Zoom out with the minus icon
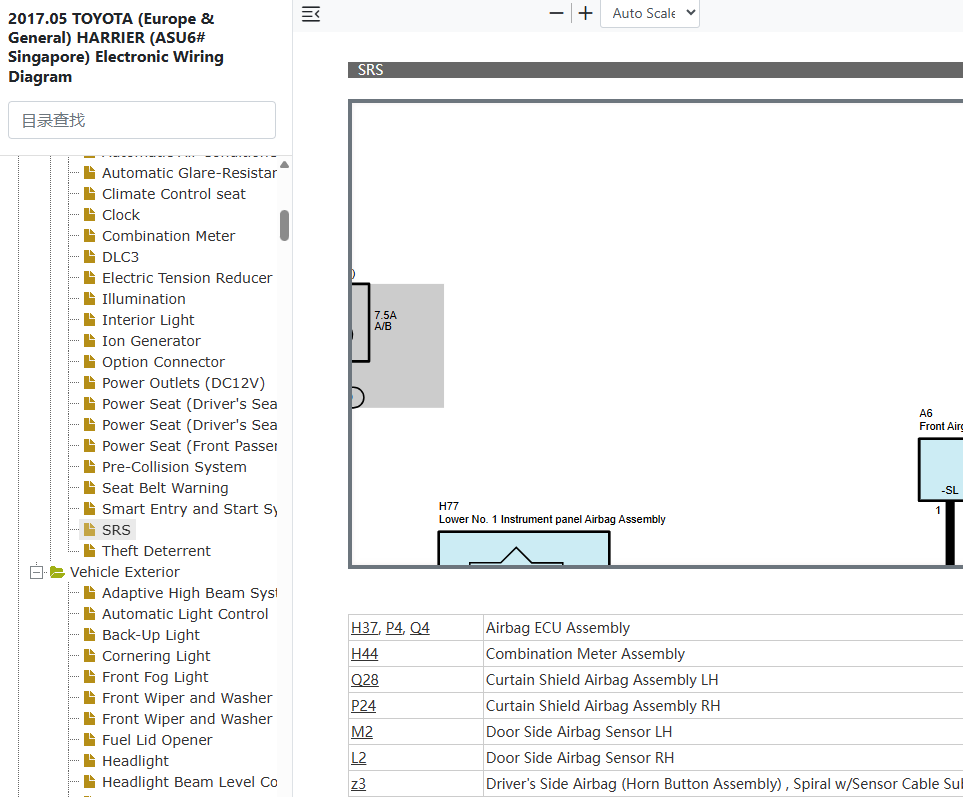Screen dimensions: 963x797 point(556,13)
